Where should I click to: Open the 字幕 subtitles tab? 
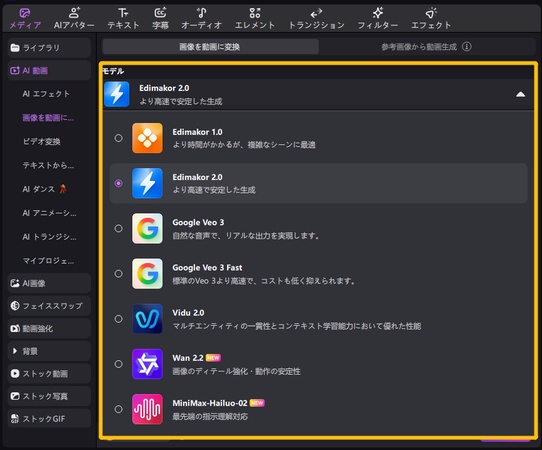160,19
